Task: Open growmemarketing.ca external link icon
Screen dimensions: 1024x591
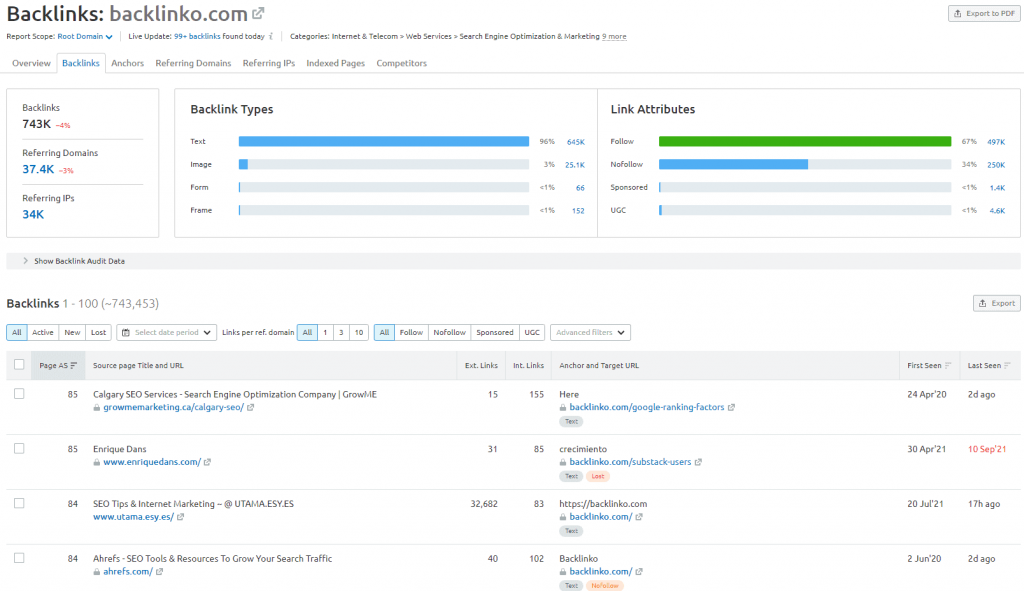Action: tap(250, 407)
